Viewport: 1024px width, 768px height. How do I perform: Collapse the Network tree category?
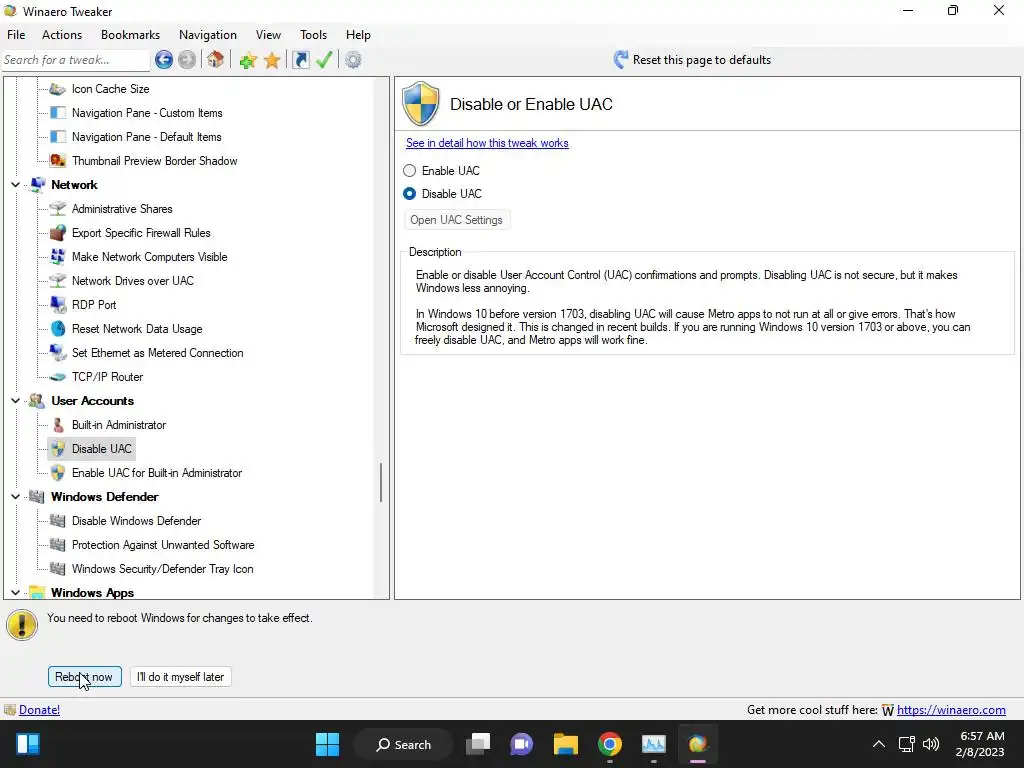pyautogui.click(x=16, y=185)
